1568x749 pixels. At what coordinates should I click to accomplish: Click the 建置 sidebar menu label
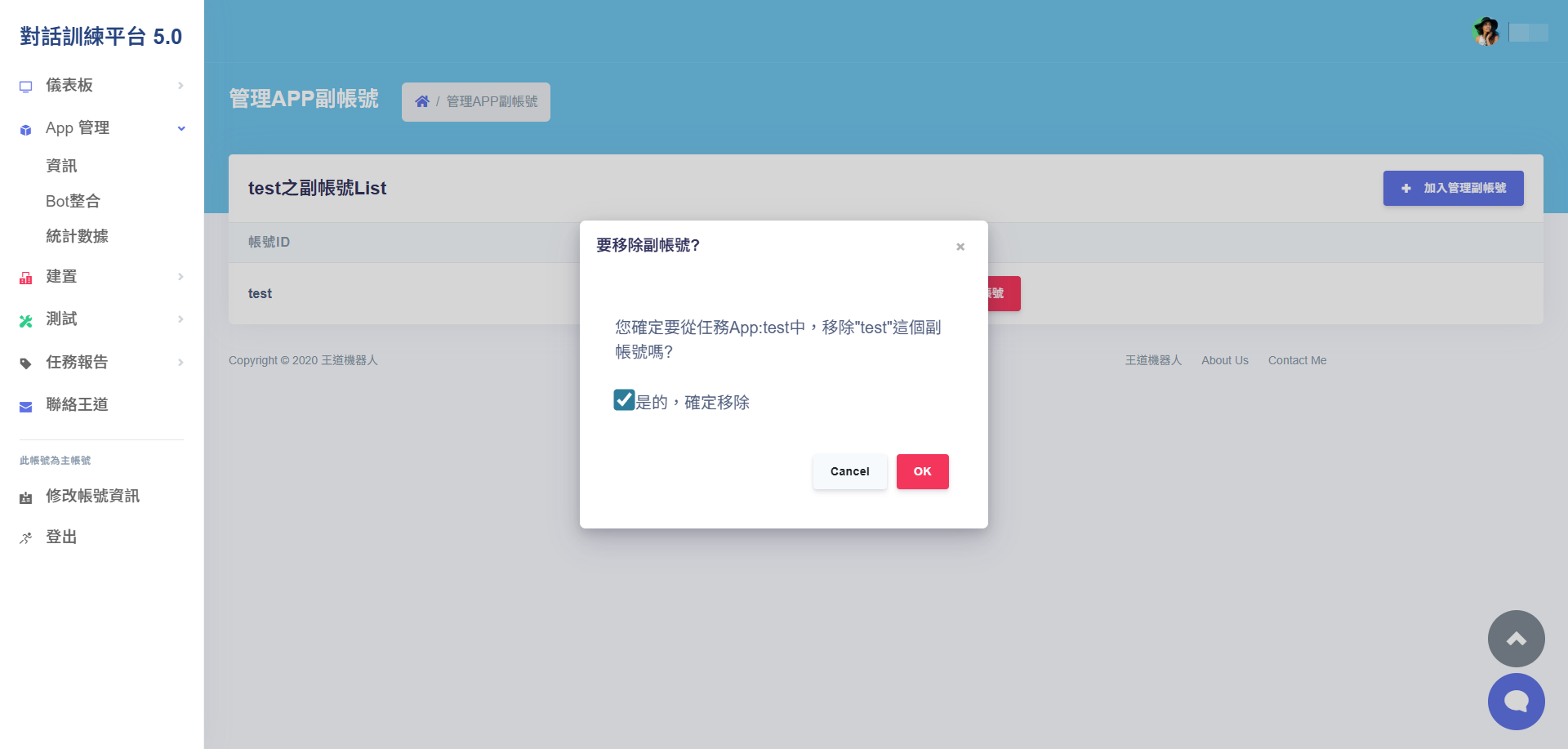click(x=62, y=277)
